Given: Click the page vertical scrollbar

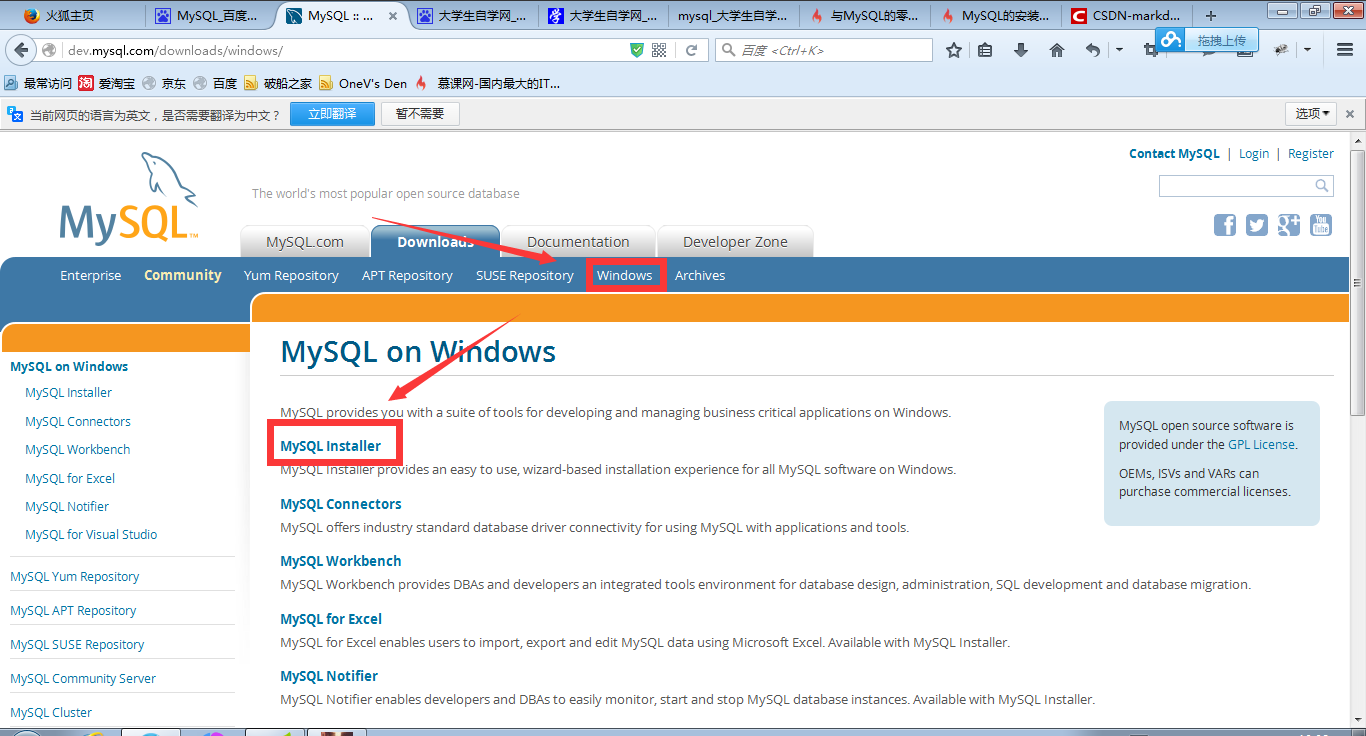Looking at the screenshot, I should (x=1357, y=282).
